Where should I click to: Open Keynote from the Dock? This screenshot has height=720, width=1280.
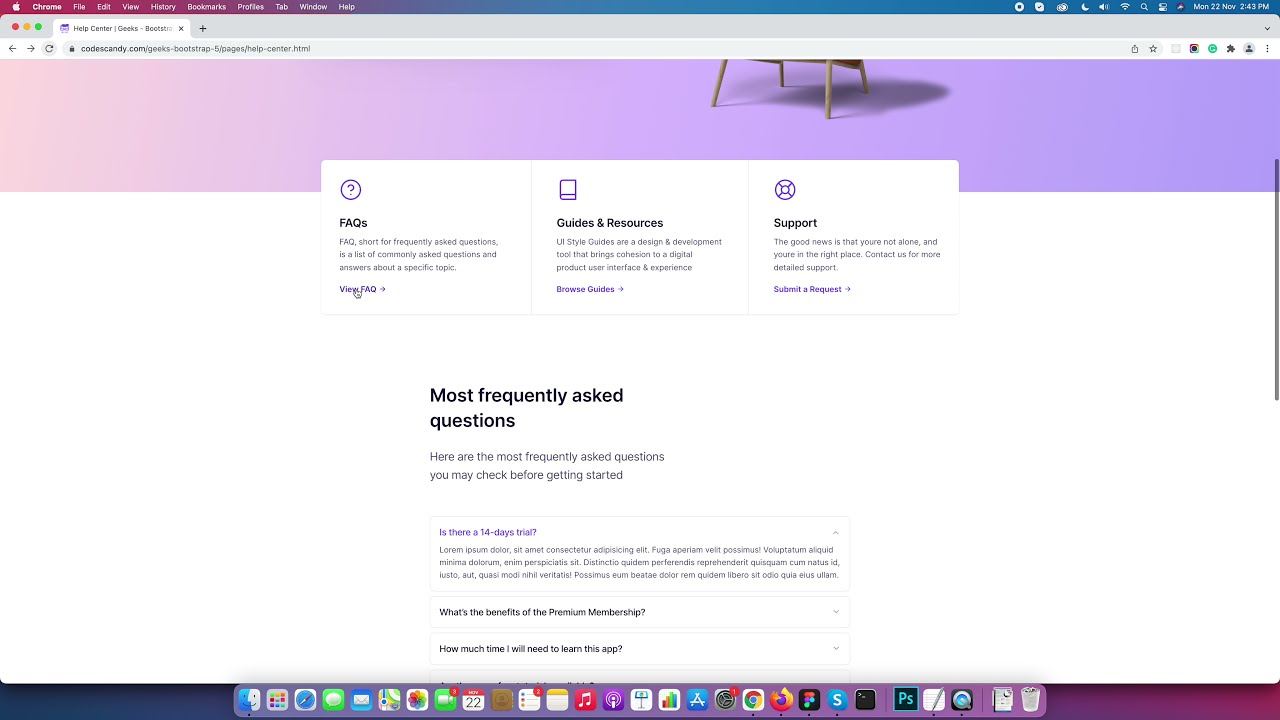(642, 700)
